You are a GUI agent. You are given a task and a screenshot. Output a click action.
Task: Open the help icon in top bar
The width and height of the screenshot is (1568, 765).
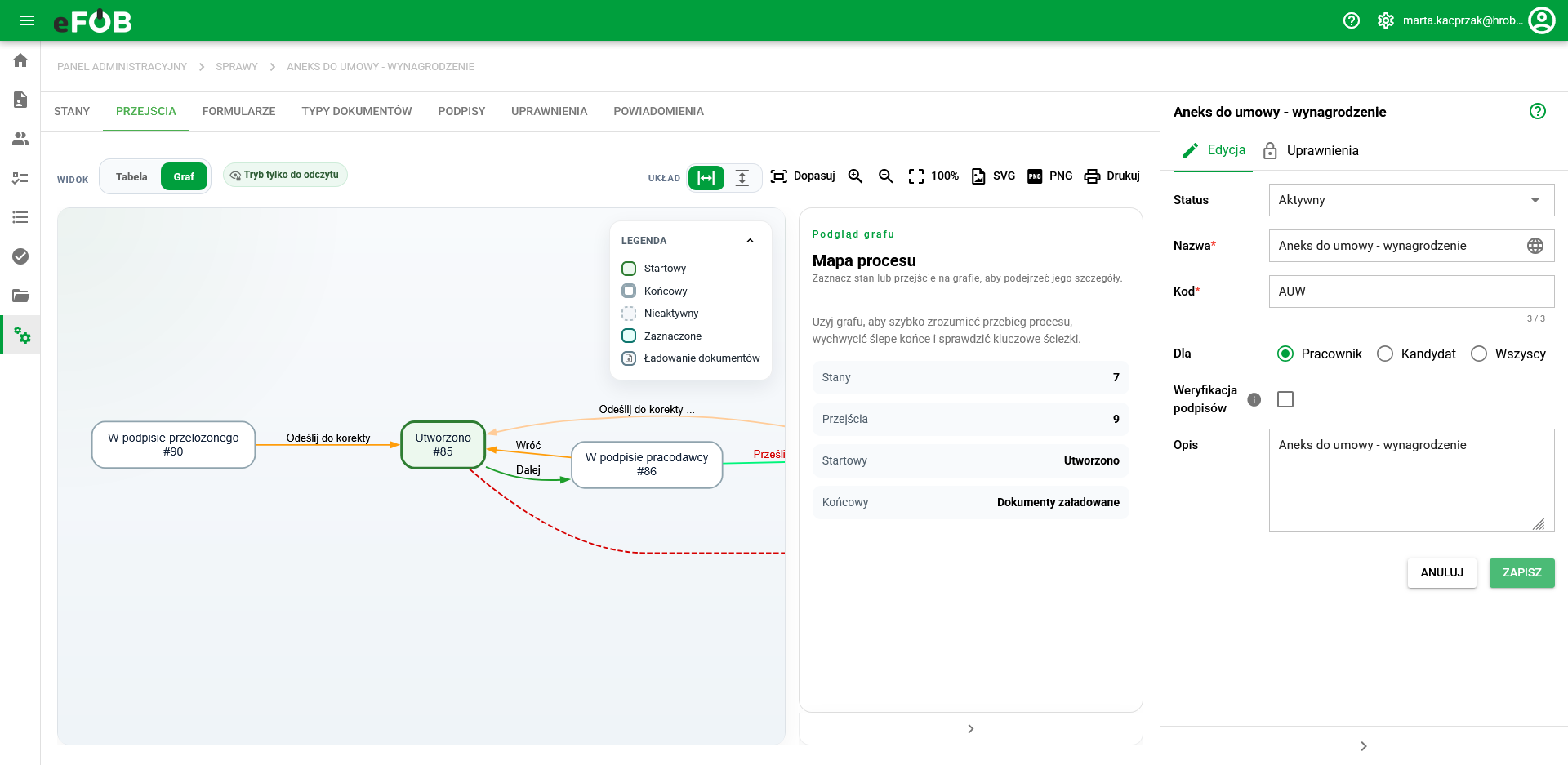coord(1352,20)
